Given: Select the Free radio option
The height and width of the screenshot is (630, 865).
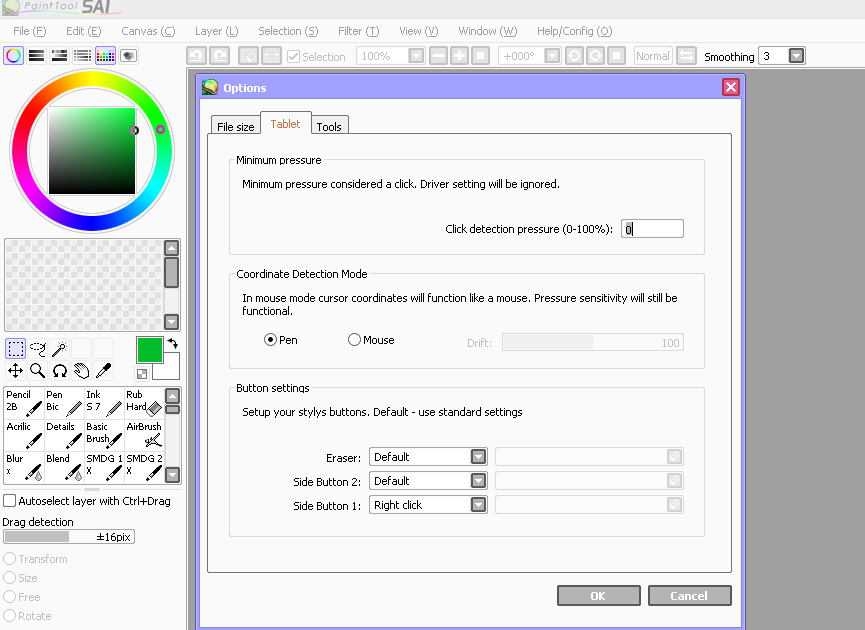Looking at the screenshot, I should point(9,597).
